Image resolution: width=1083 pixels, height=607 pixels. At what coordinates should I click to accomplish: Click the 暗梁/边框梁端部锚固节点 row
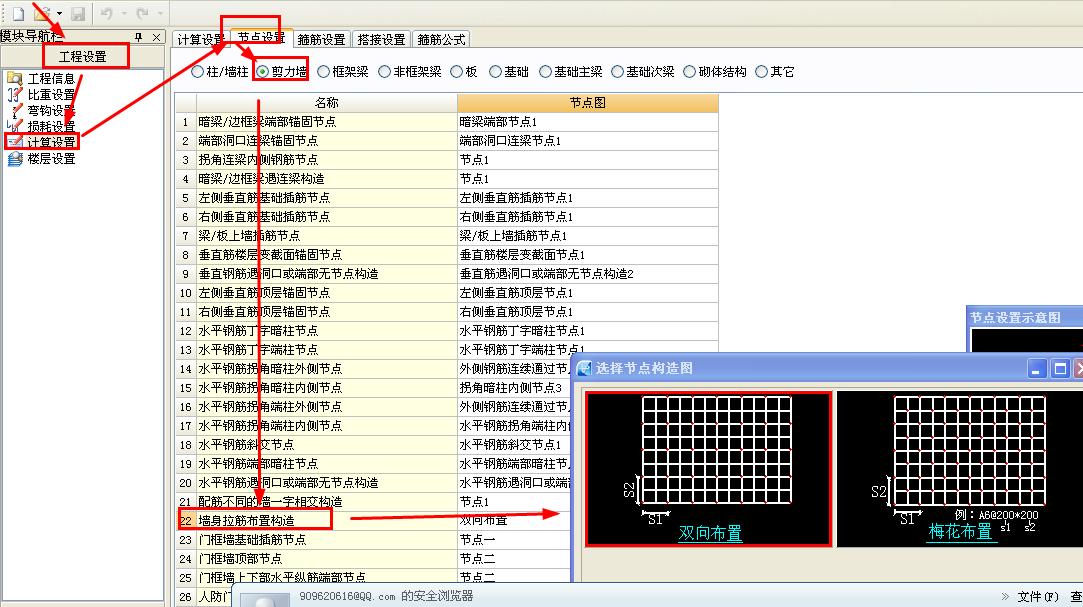[x=327, y=122]
